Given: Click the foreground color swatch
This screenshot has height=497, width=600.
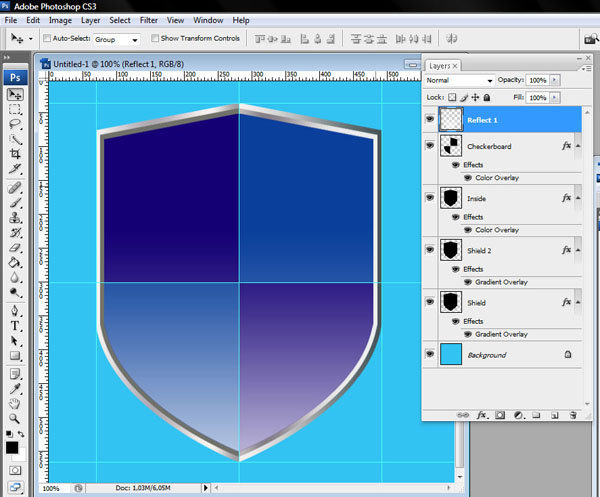Looking at the screenshot, I should [12, 447].
